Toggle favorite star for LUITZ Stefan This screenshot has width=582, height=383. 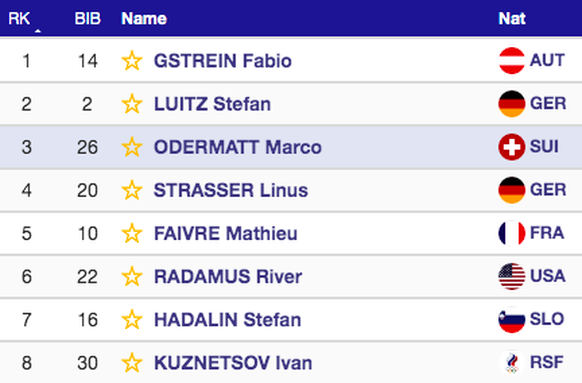point(132,104)
